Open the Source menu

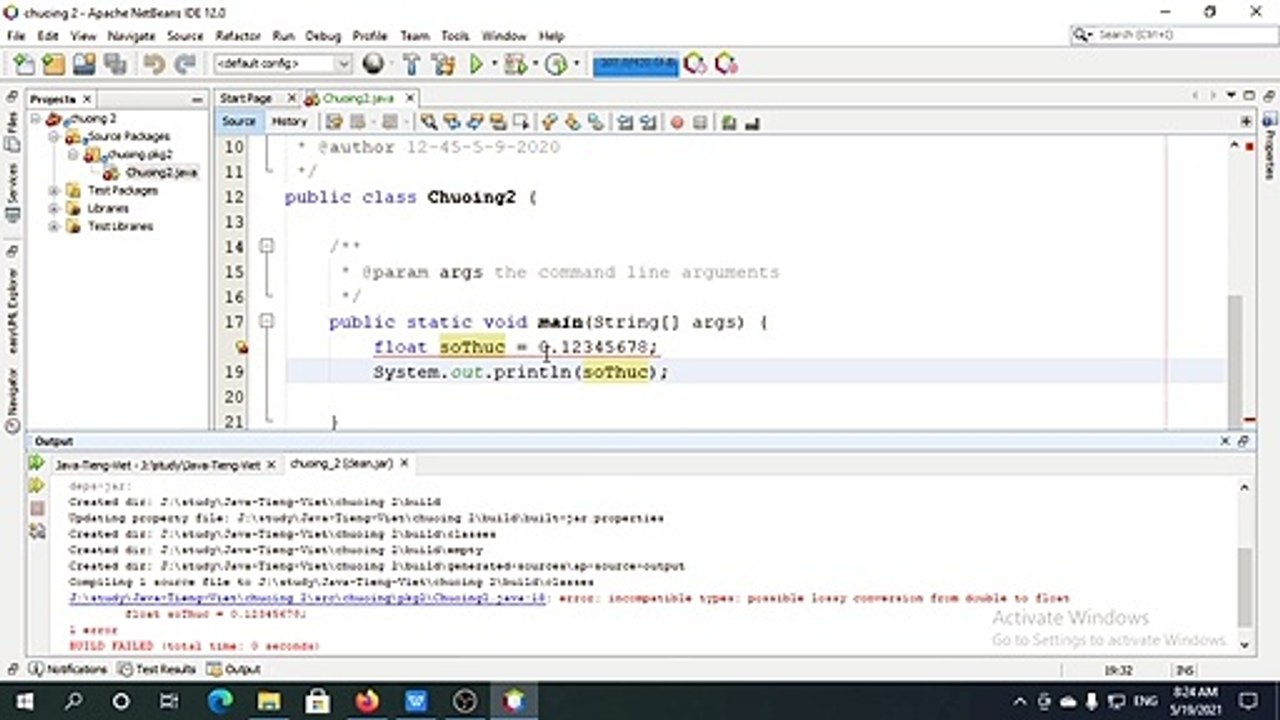tap(185, 36)
